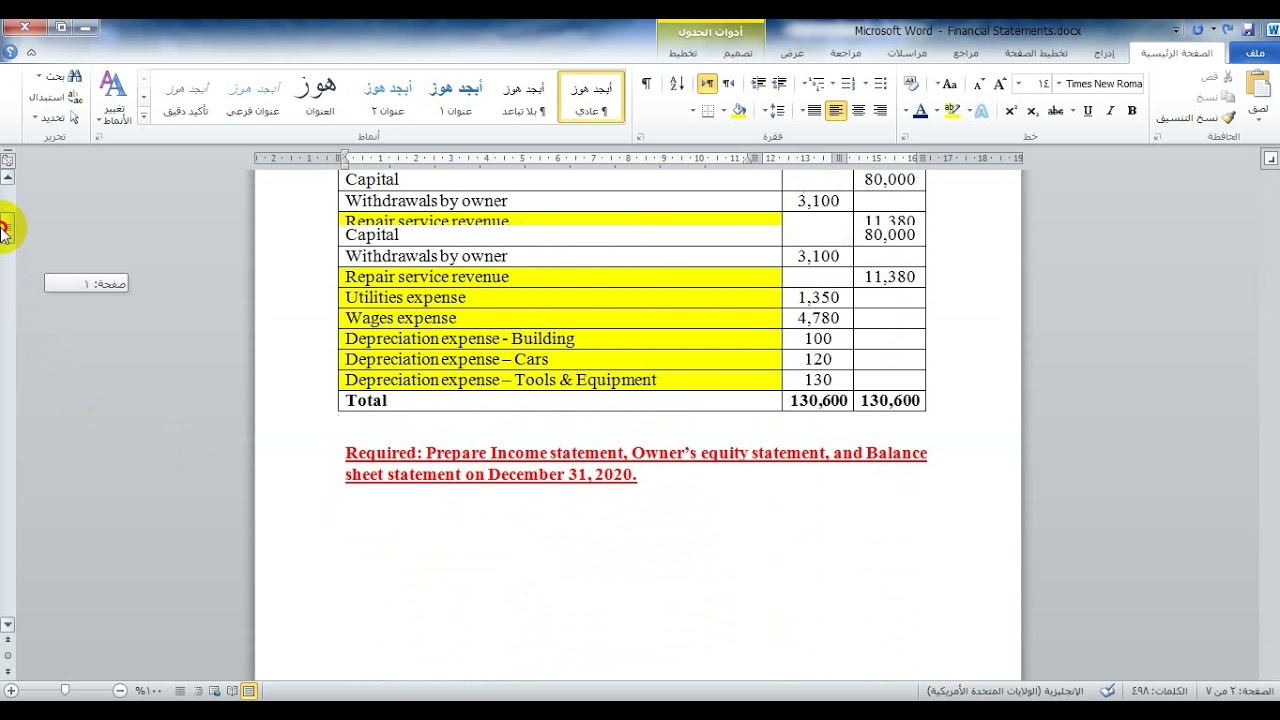Justify the paragraph text
Viewport: 1280px width, 720px height.
[x=814, y=111]
